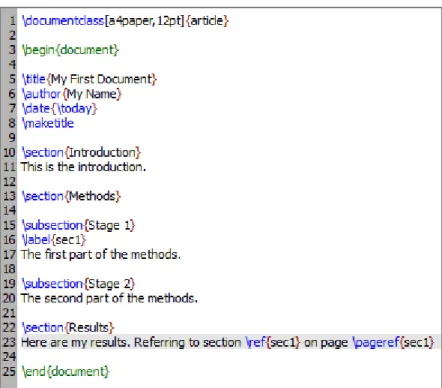The height and width of the screenshot is (388, 442).
Task: Click the title text My First Document
Action: 102,79
